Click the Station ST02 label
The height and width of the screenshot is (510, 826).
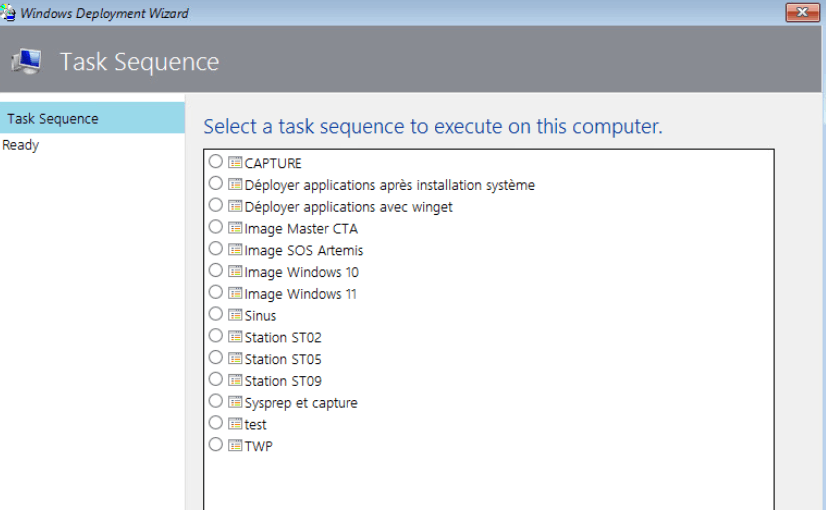283,337
